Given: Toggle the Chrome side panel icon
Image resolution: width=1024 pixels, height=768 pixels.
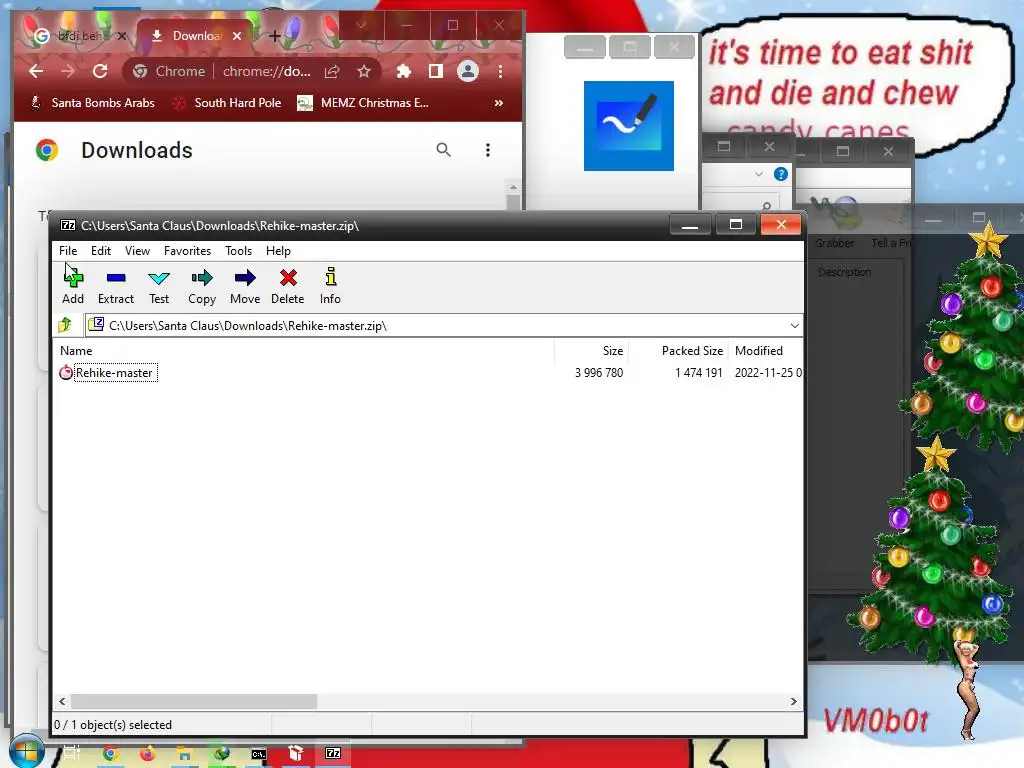Looking at the screenshot, I should [436, 71].
